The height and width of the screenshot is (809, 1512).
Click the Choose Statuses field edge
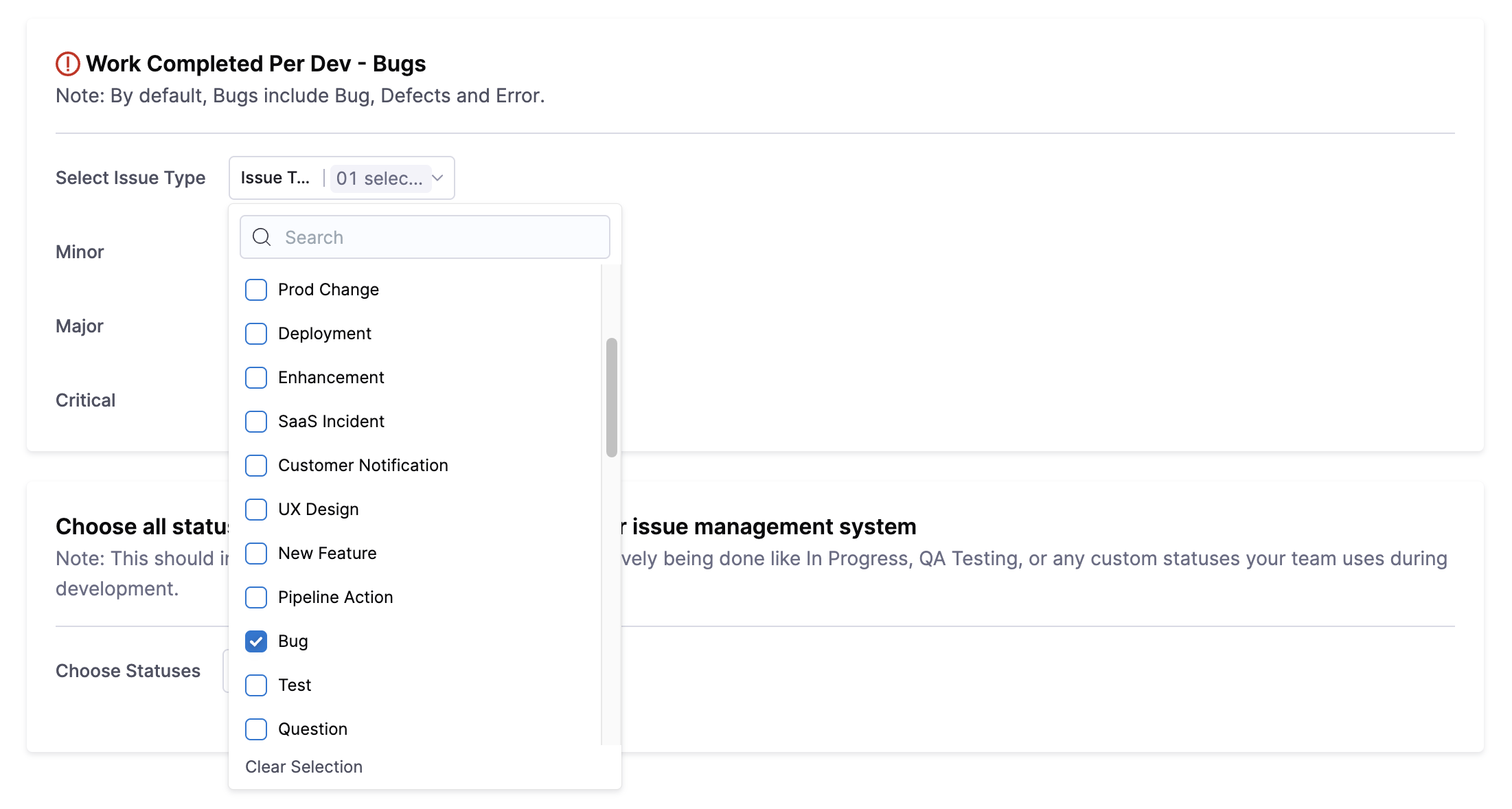[x=225, y=671]
